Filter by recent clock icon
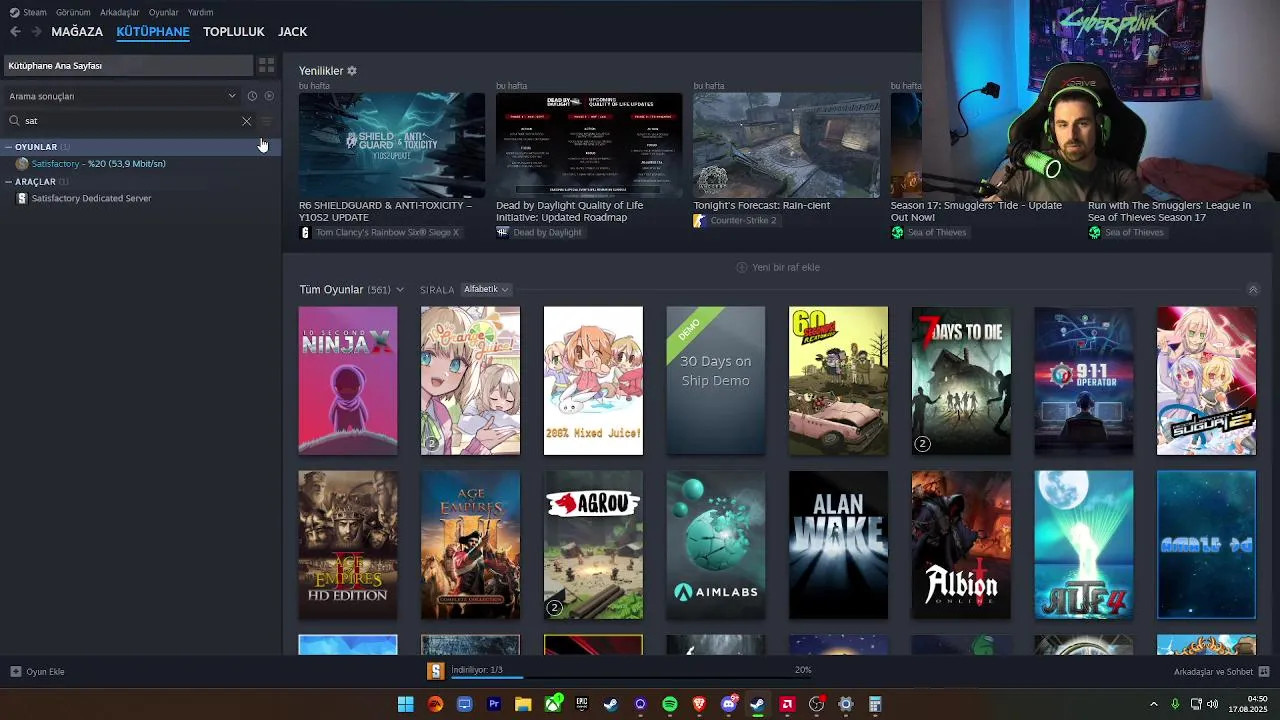Screen dimensions: 1280x720 pyautogui.click(x=252, y=96)
